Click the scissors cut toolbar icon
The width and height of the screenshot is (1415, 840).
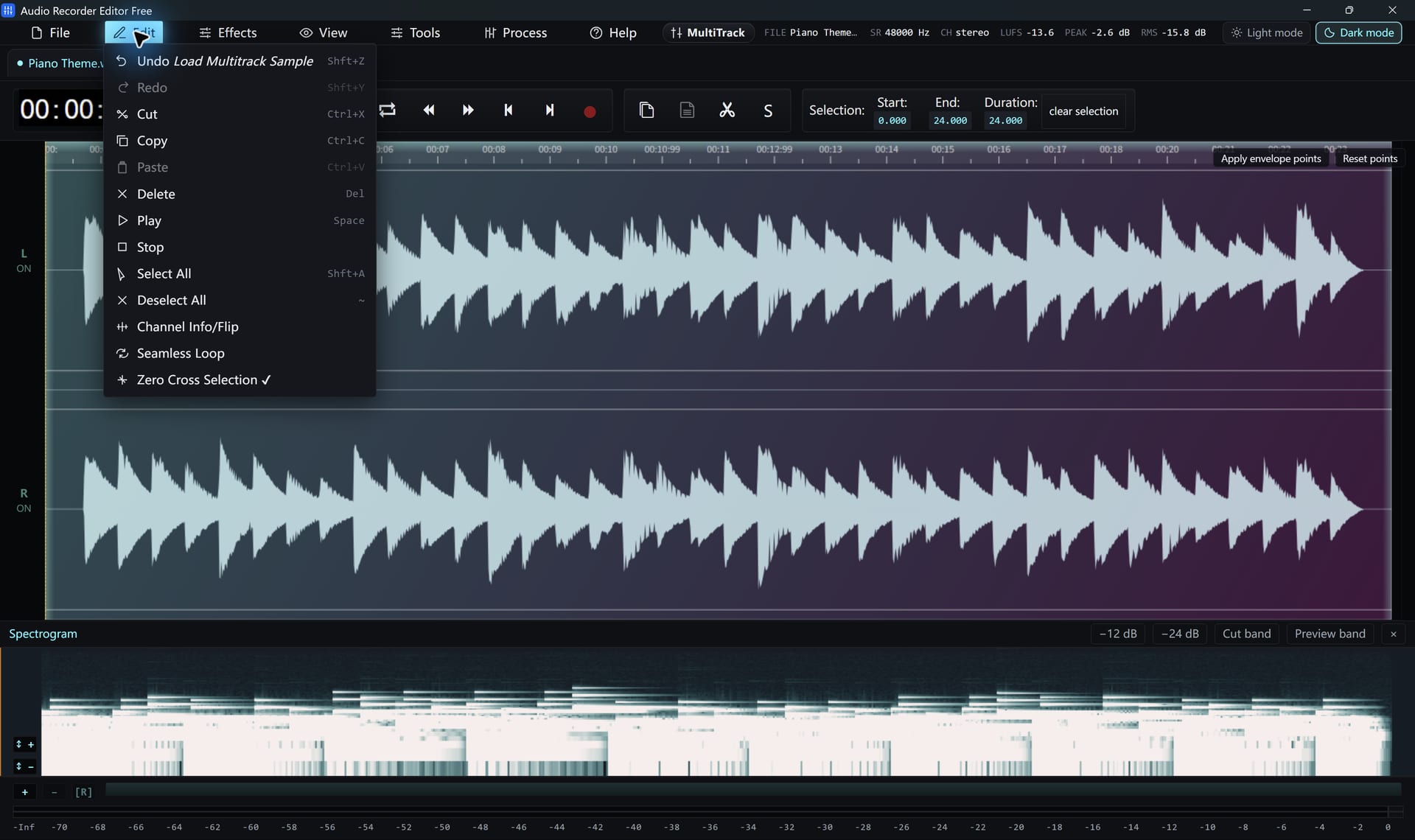pyautogui.click(x=727, y=111)
